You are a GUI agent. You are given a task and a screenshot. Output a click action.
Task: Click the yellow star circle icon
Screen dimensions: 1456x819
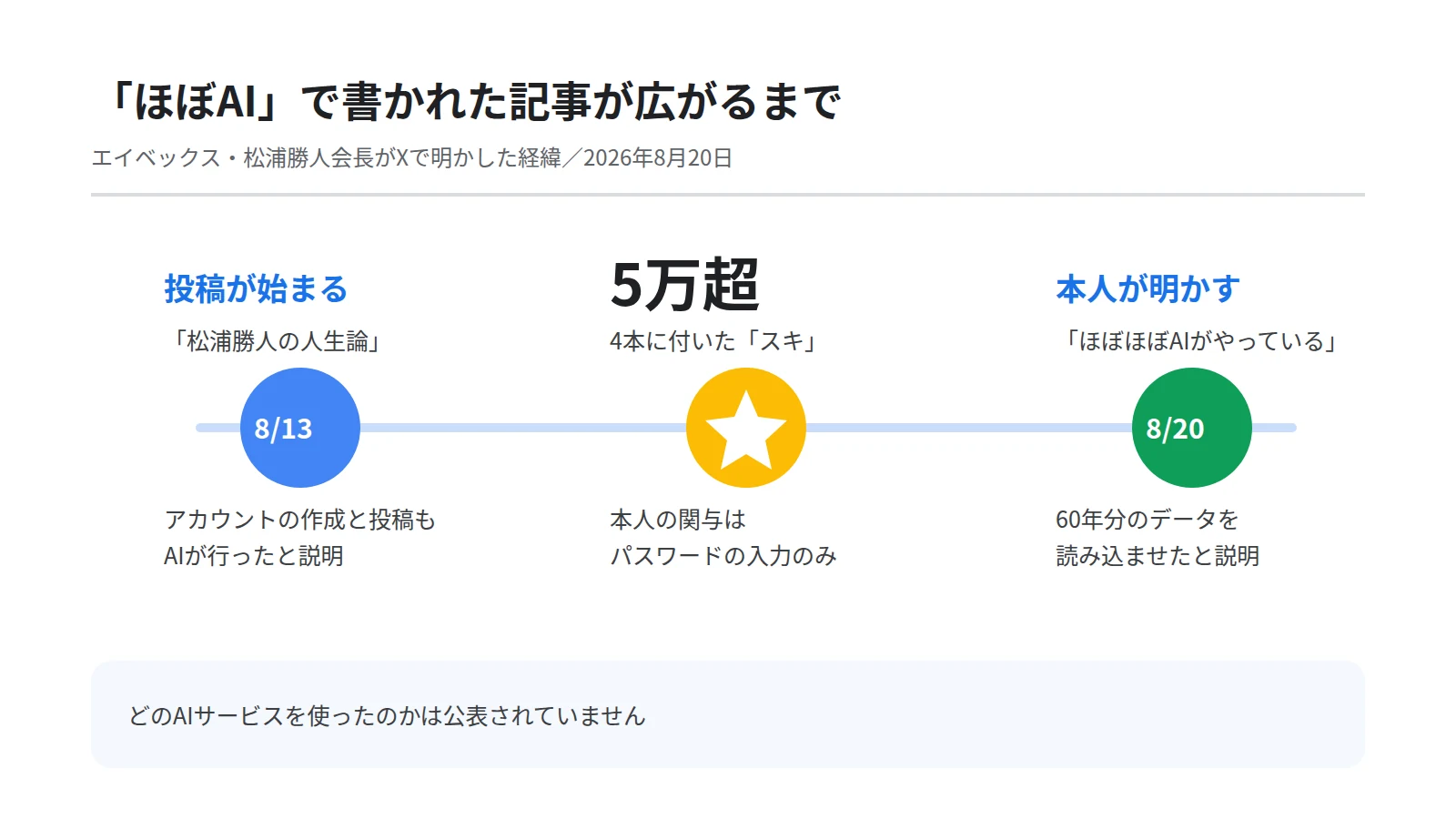pos(746,428)
